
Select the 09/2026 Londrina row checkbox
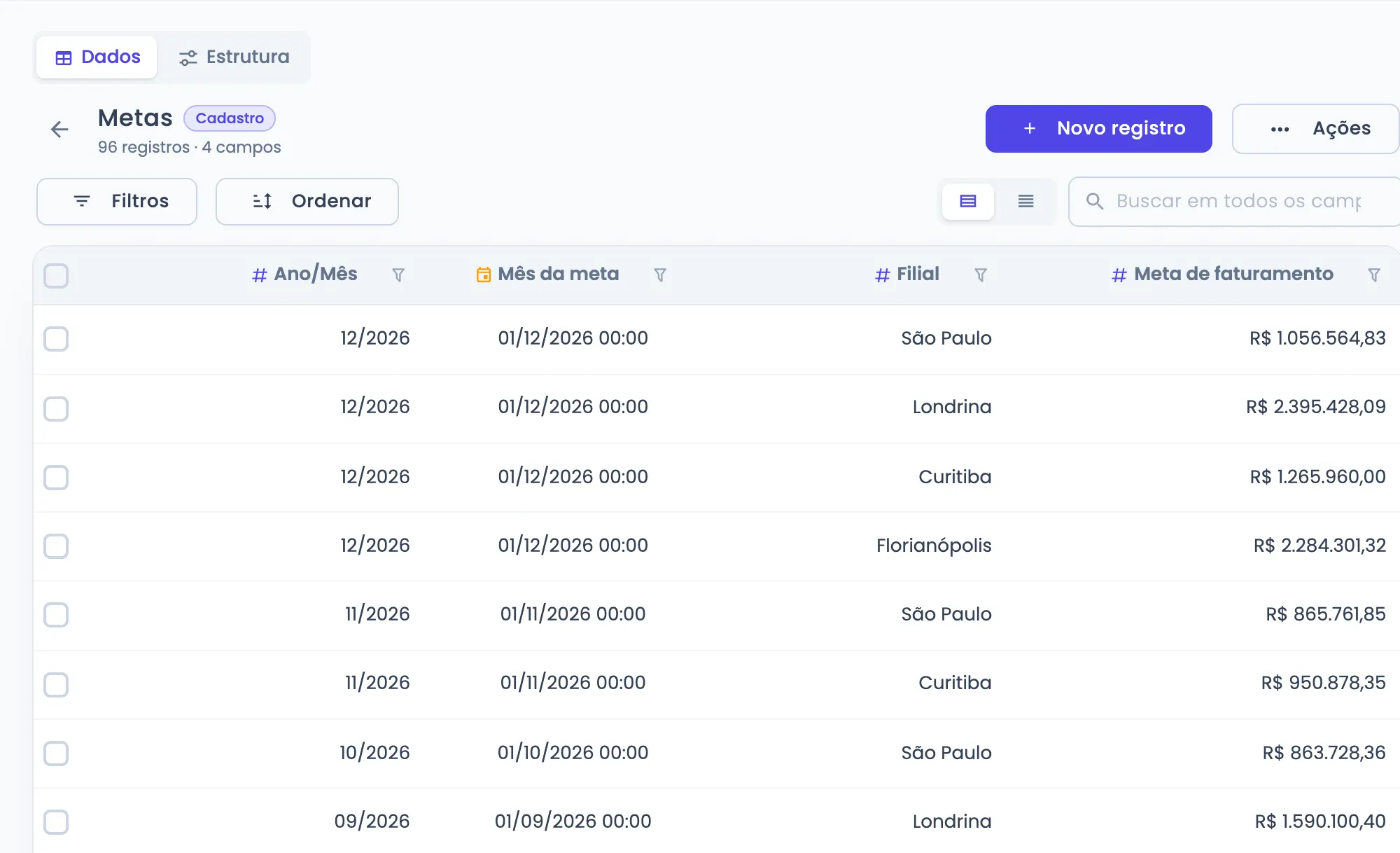[x=56, y=822]
